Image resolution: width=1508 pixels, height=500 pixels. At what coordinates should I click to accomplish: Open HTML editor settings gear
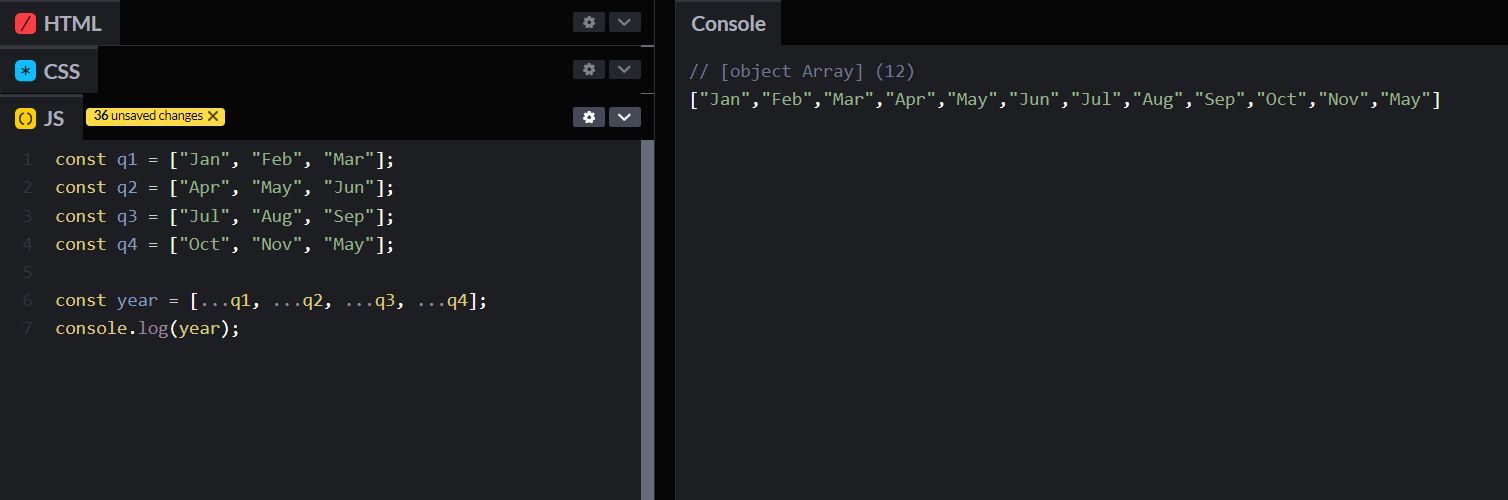tap(589, 22)
